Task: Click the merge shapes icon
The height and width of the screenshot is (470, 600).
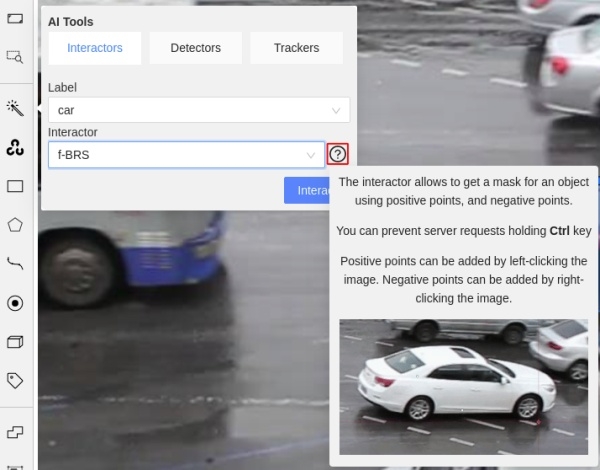Action: coord(15,431)
